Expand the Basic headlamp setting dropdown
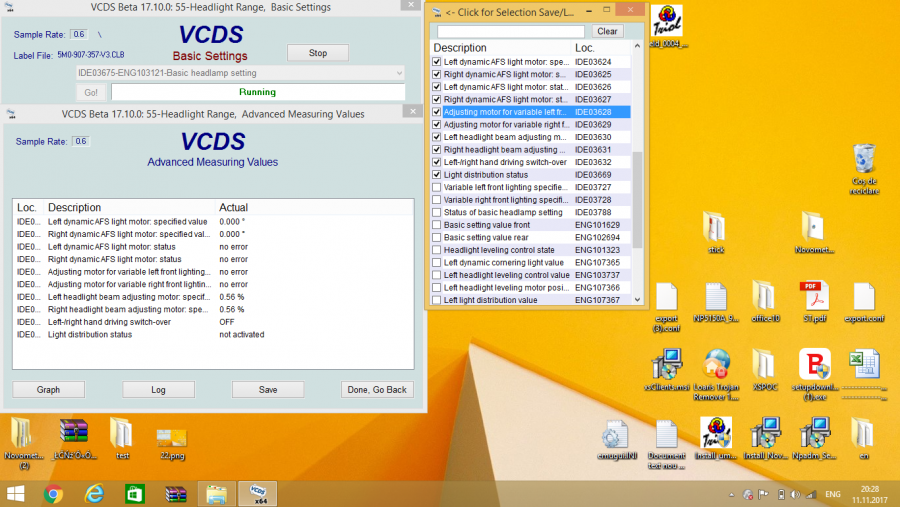The width and height of the screenshot is (900, 507). [399, 73]
